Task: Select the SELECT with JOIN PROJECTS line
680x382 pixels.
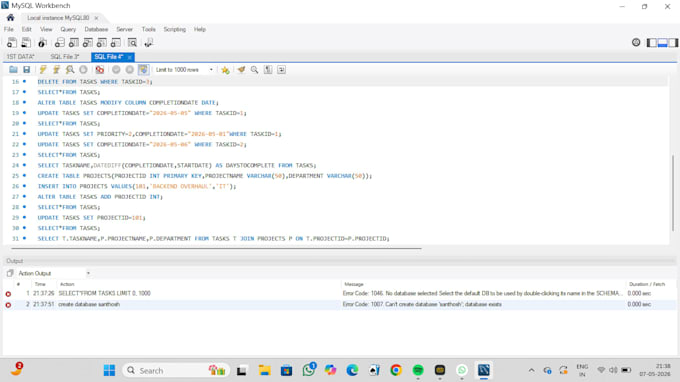Action: tap(213, 238)
